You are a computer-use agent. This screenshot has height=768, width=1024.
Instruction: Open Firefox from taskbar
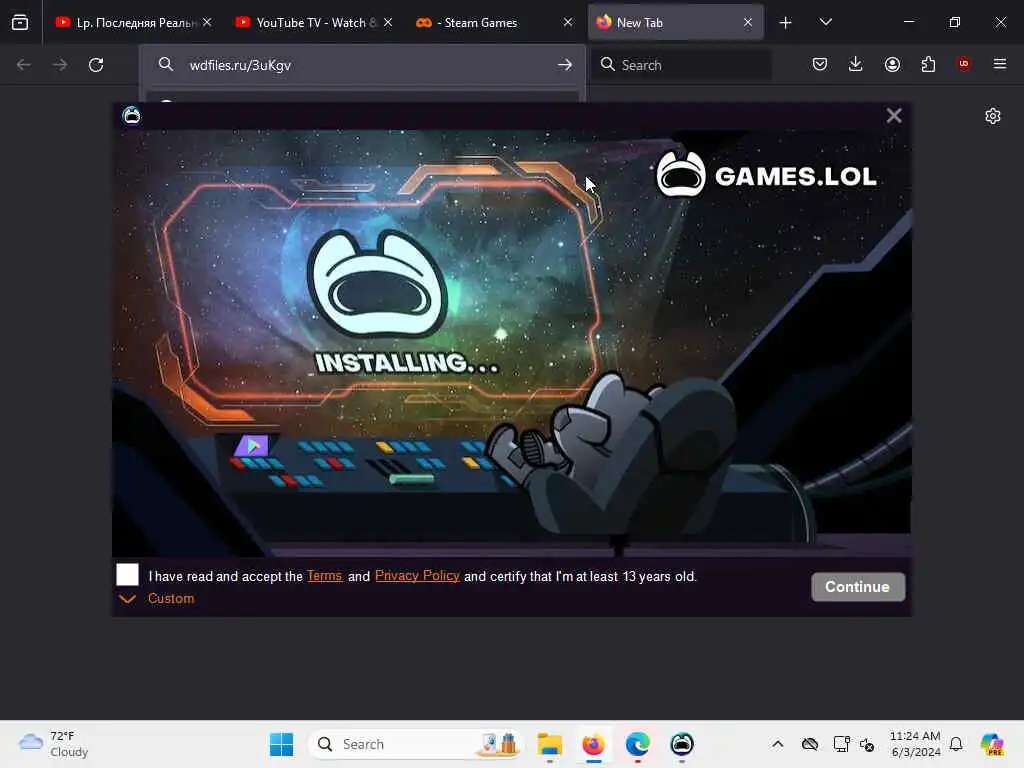pyautogui.click(x=593, y=744)
